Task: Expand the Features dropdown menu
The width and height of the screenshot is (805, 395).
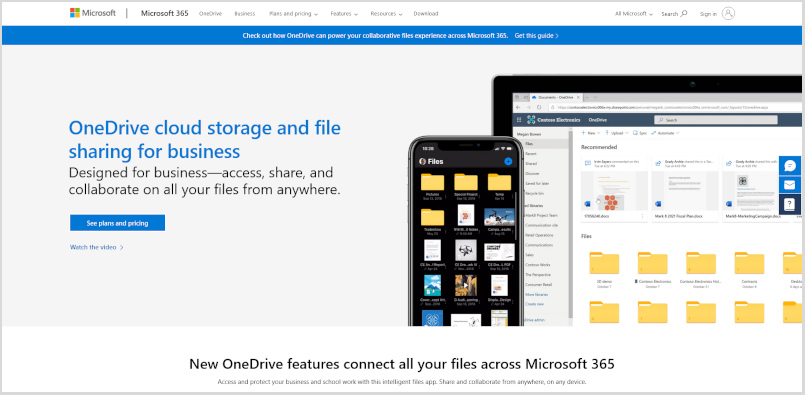Action: (344, 14)
